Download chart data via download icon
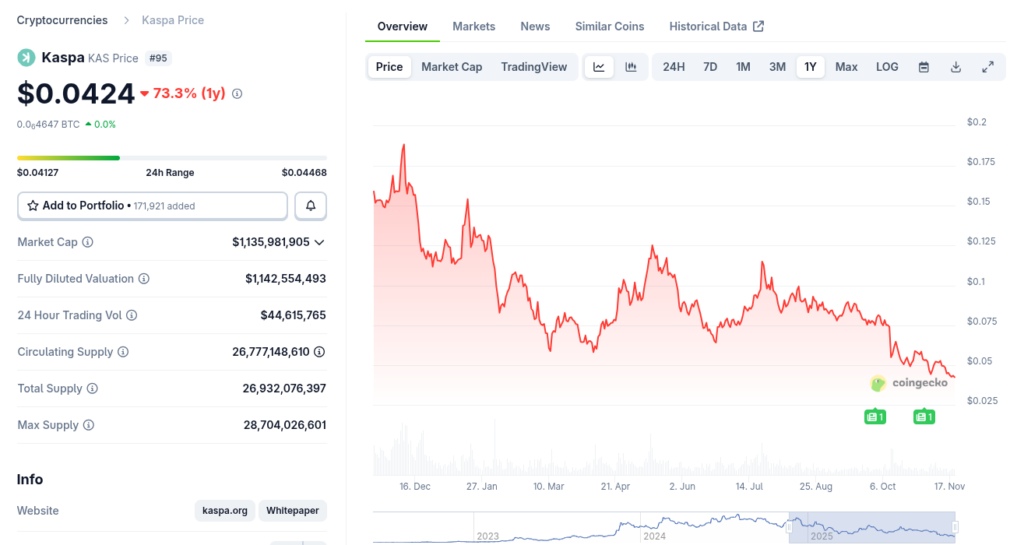 coord(956,67)
